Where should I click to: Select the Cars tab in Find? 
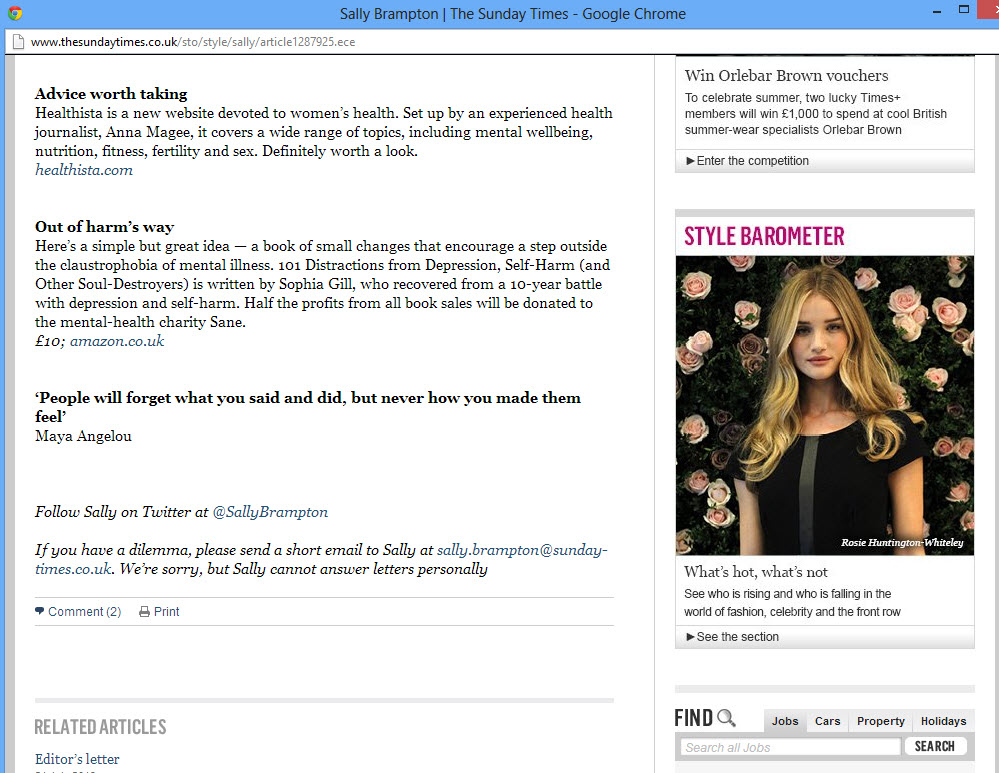[827, 721]
